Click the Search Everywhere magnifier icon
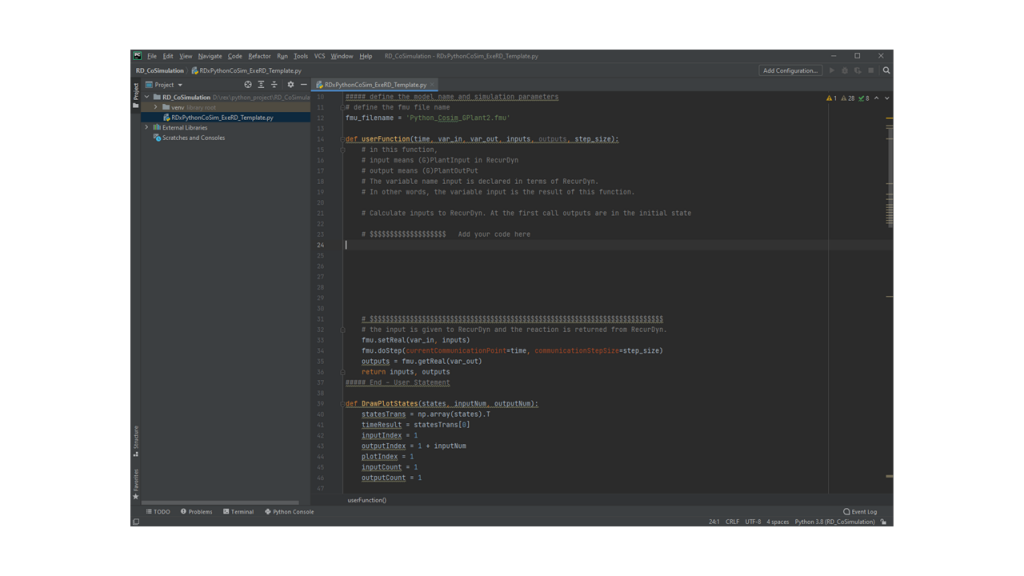 (x=886, y=71)
